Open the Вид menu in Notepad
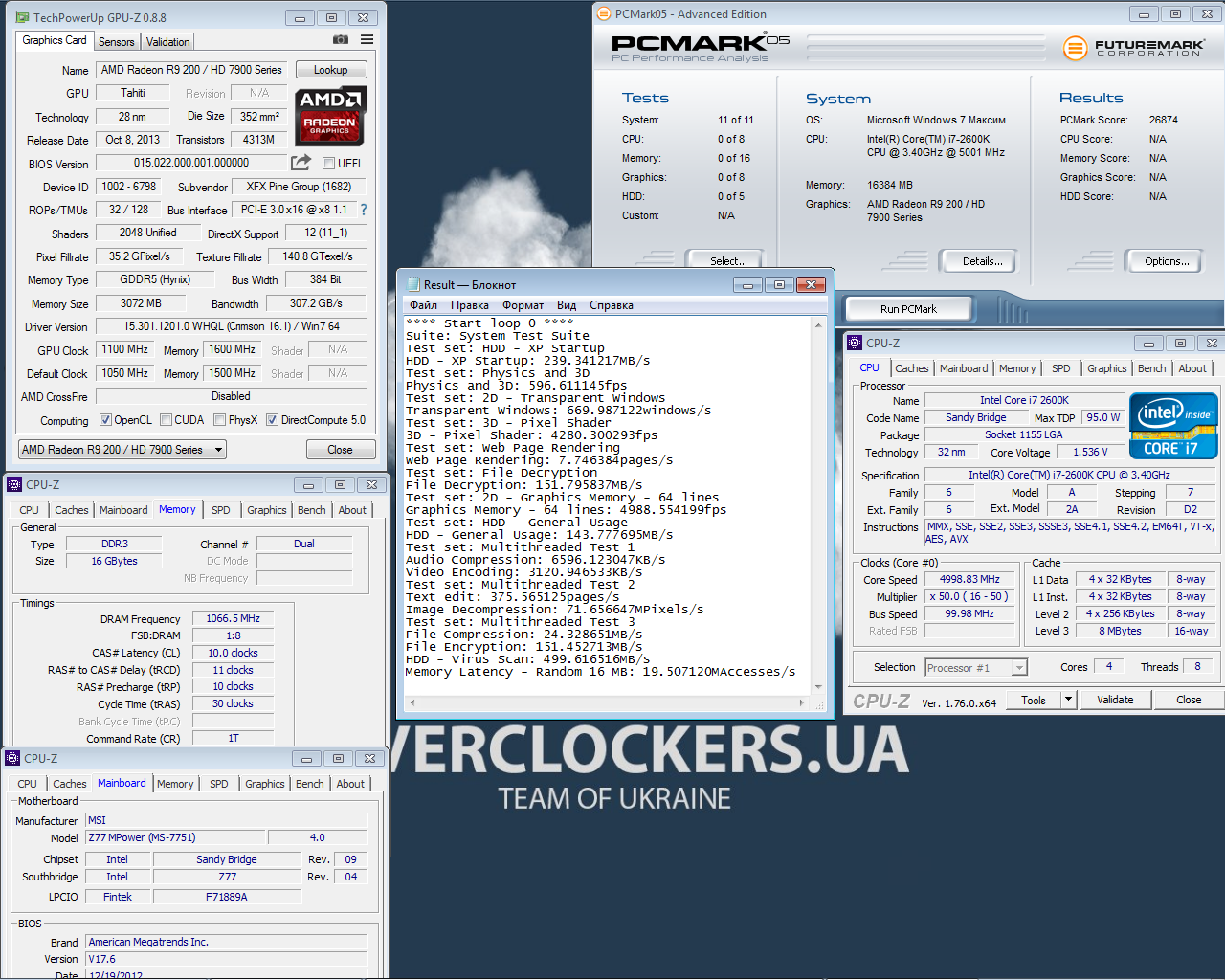 point(567,305)
